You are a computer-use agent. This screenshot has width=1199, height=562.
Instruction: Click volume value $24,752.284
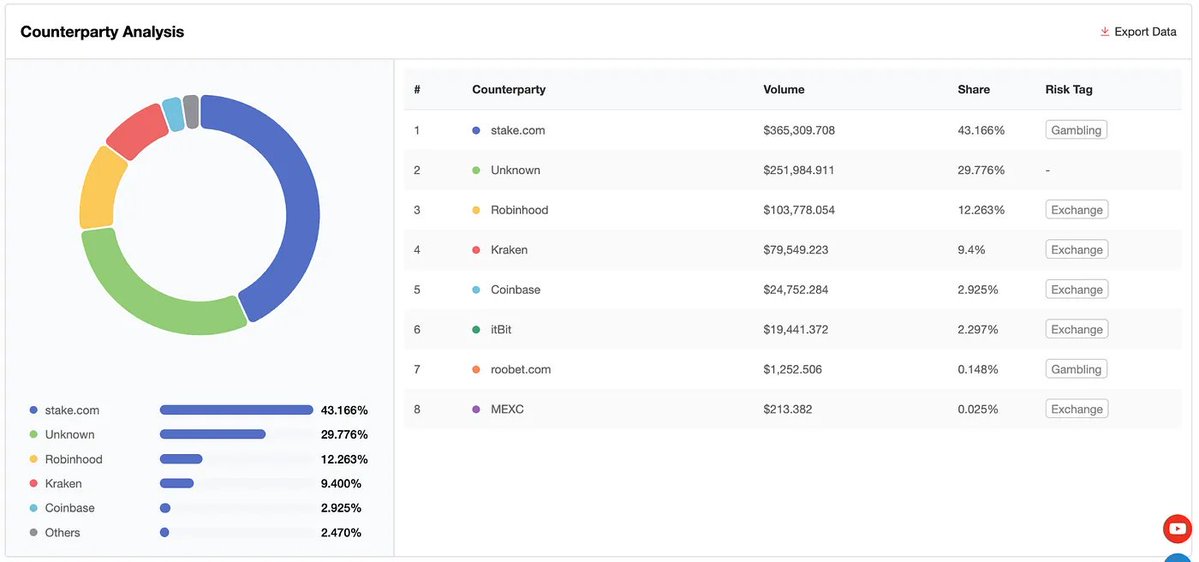(796, 290)
